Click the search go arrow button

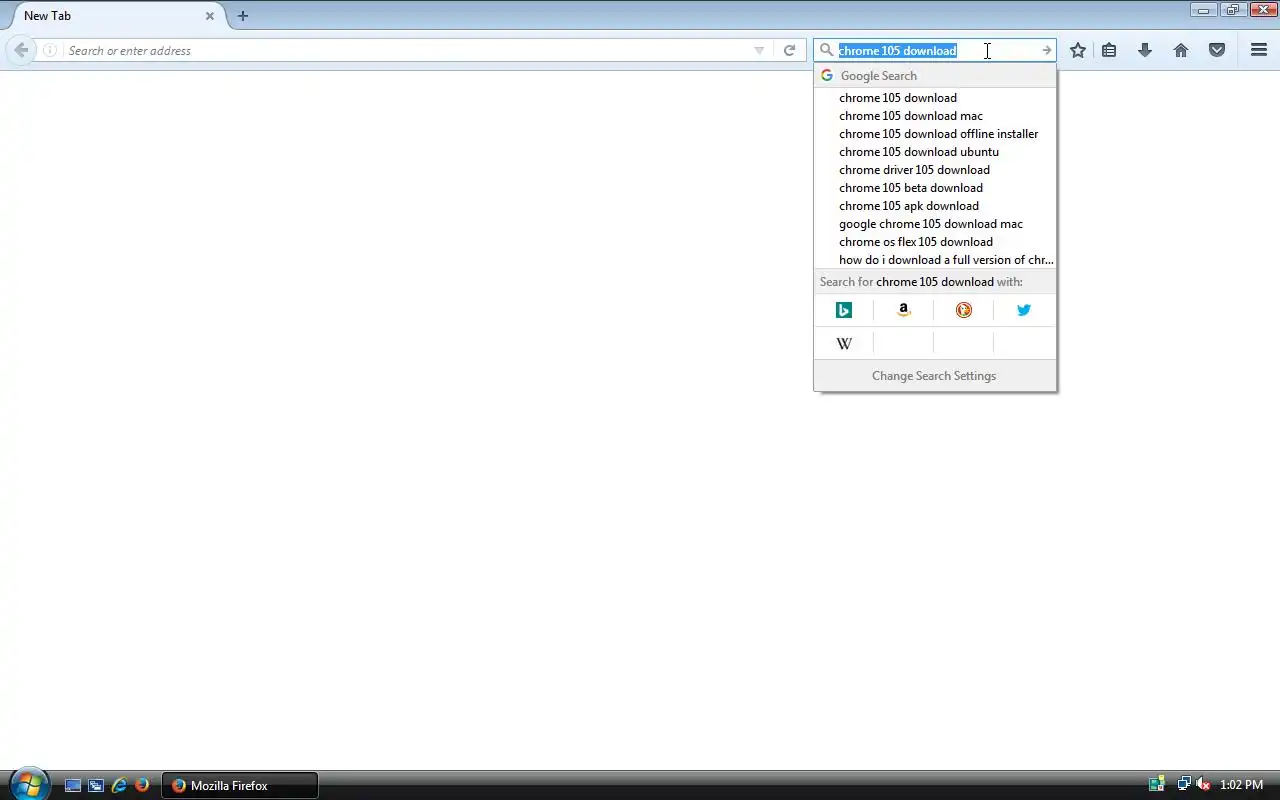coord(1046,50)
